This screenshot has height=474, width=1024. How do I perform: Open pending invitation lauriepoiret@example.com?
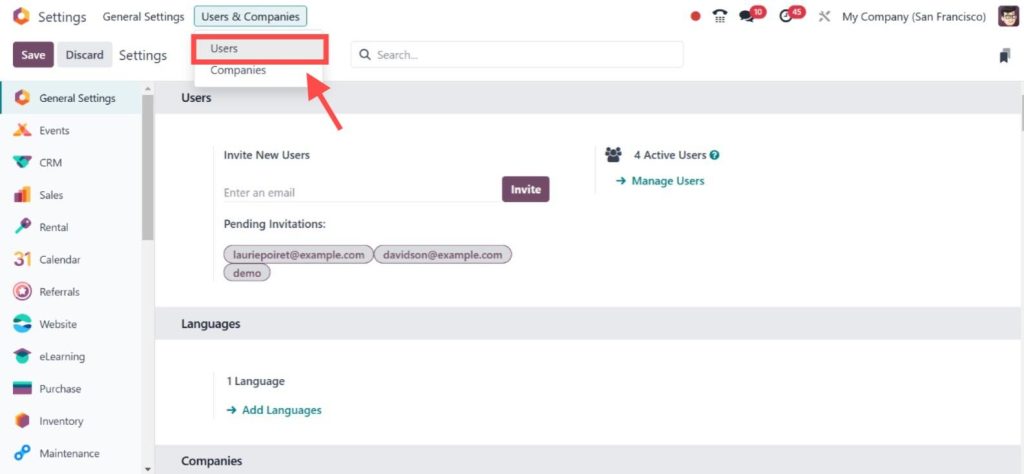coord(298,255)
